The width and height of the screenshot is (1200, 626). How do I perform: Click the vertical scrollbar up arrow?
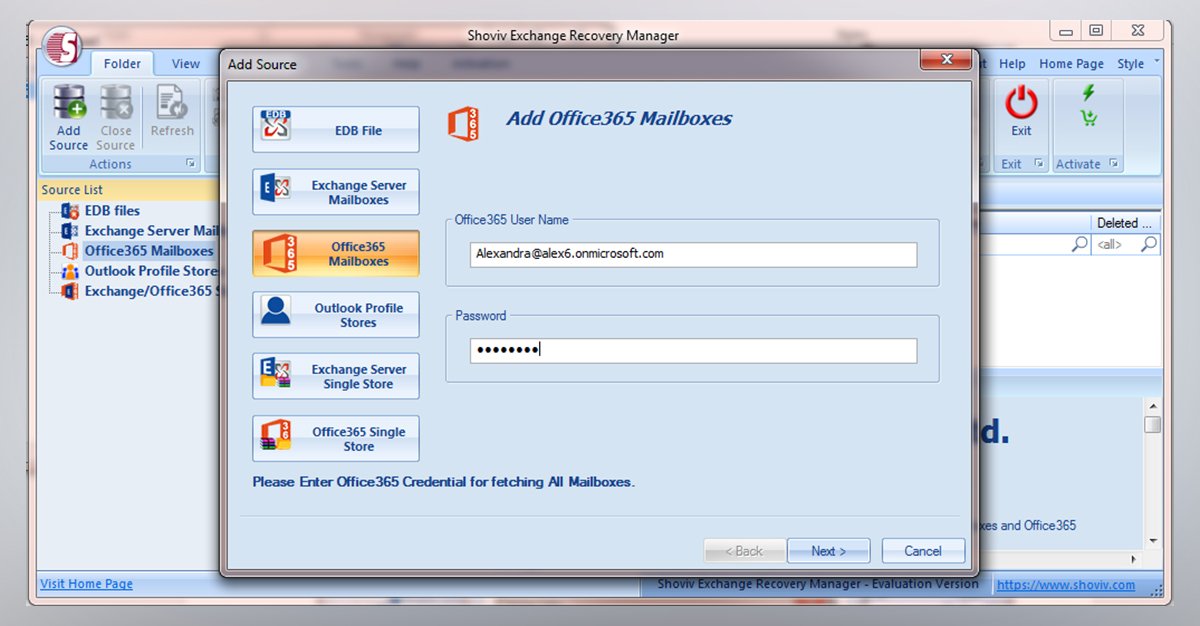pyautogui.click(x=1152, y=406)
